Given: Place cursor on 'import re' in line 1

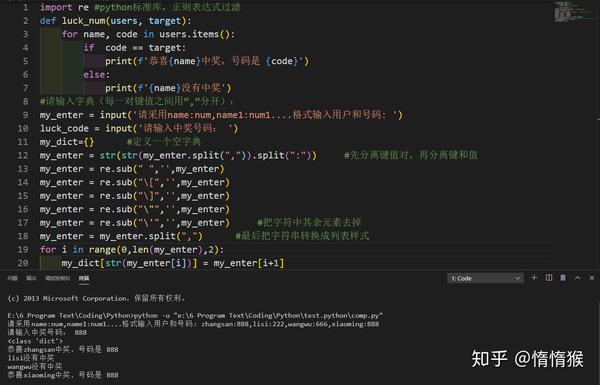Looking at the screenshot, I should (64, 7).
